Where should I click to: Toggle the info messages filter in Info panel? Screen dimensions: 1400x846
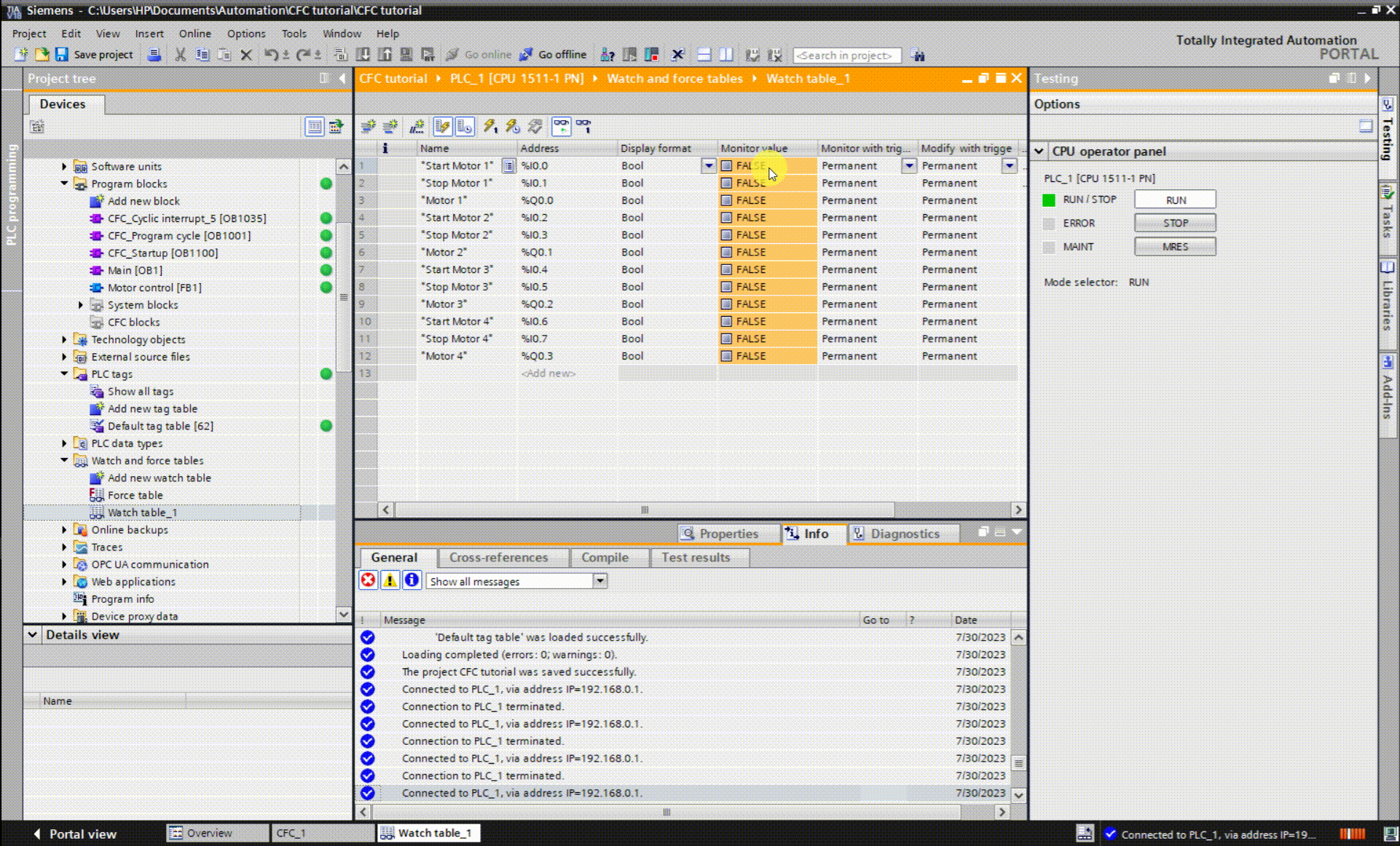point(412,580)
